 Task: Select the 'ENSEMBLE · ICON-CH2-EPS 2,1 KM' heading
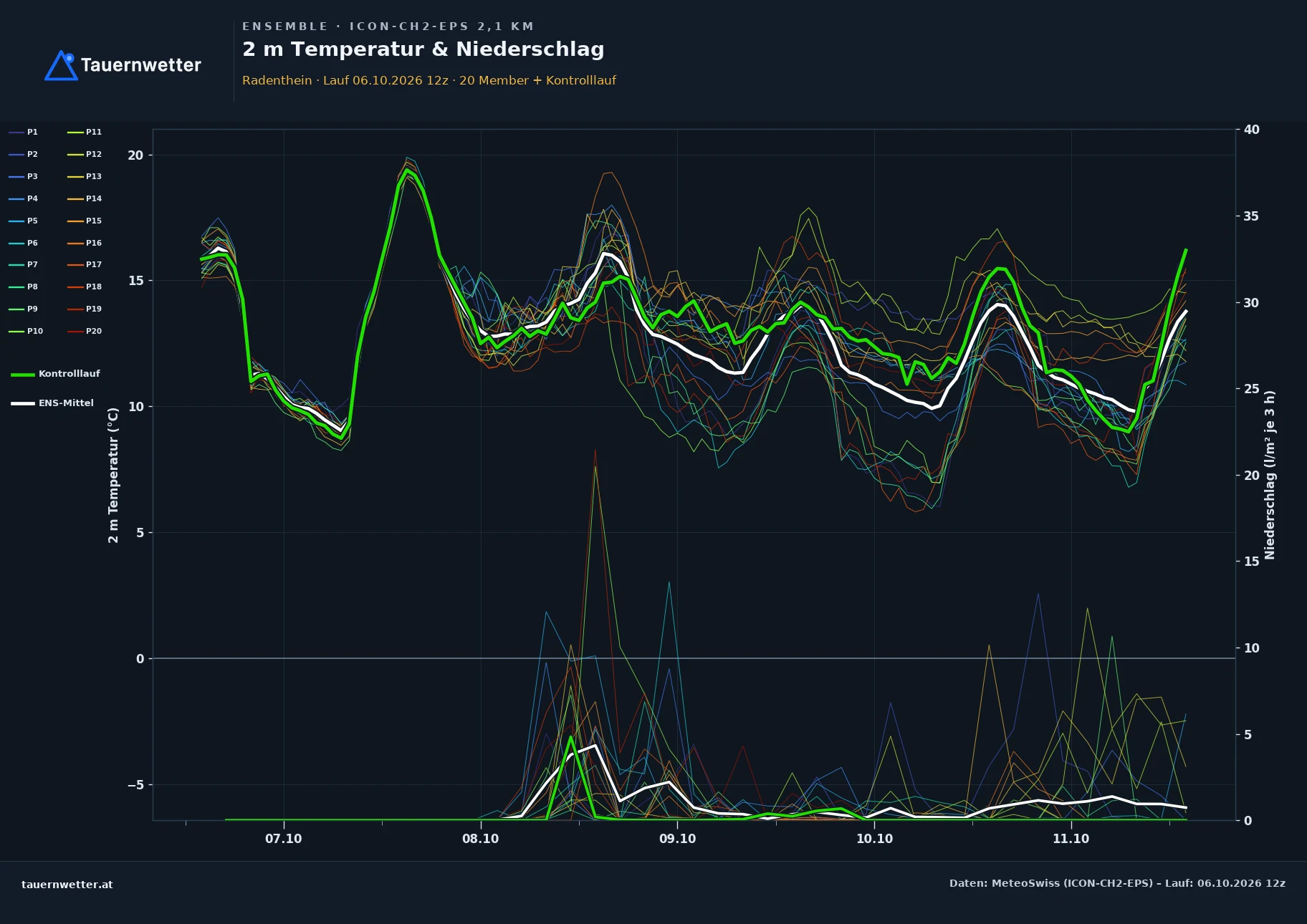pos(388,27)
